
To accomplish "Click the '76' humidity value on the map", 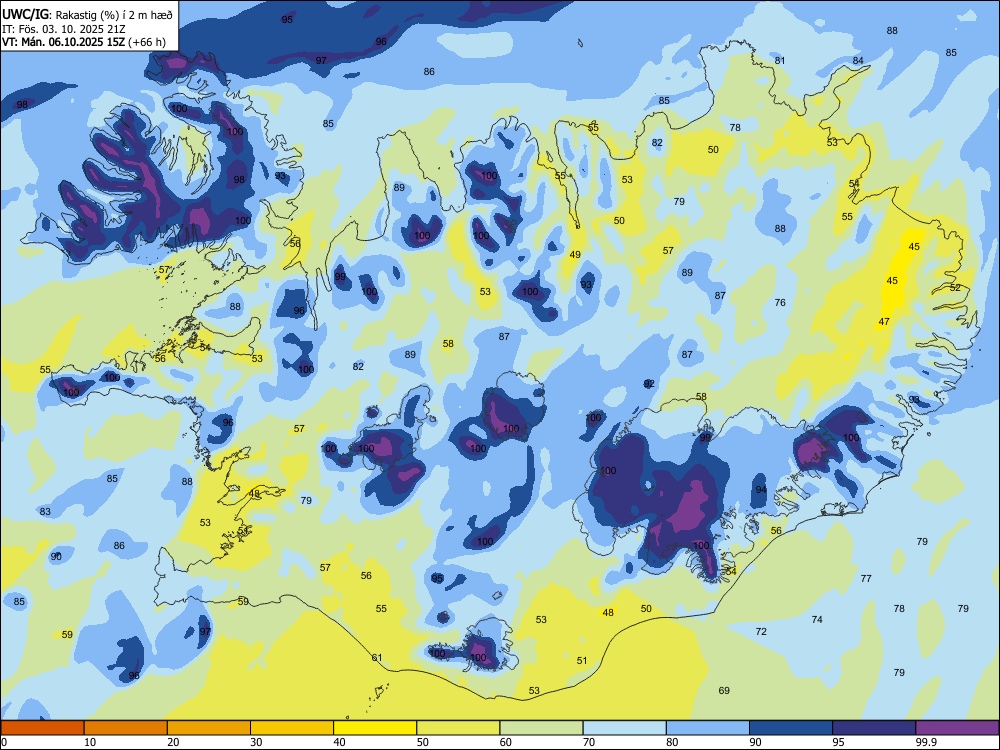I will (x=780, y=303).
